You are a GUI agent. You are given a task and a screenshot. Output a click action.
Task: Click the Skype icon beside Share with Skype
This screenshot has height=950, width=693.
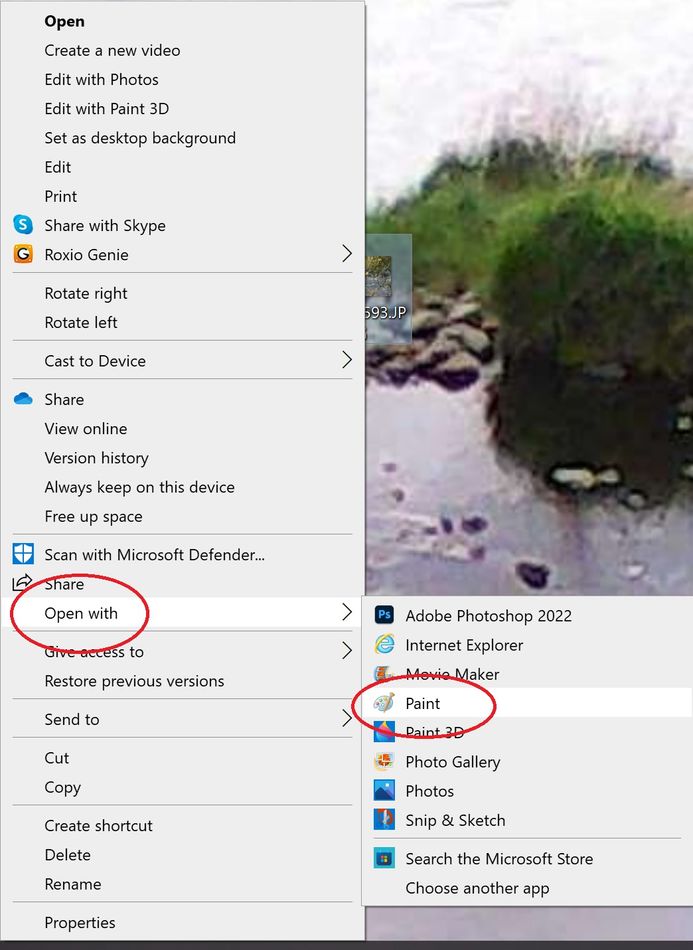23,225
